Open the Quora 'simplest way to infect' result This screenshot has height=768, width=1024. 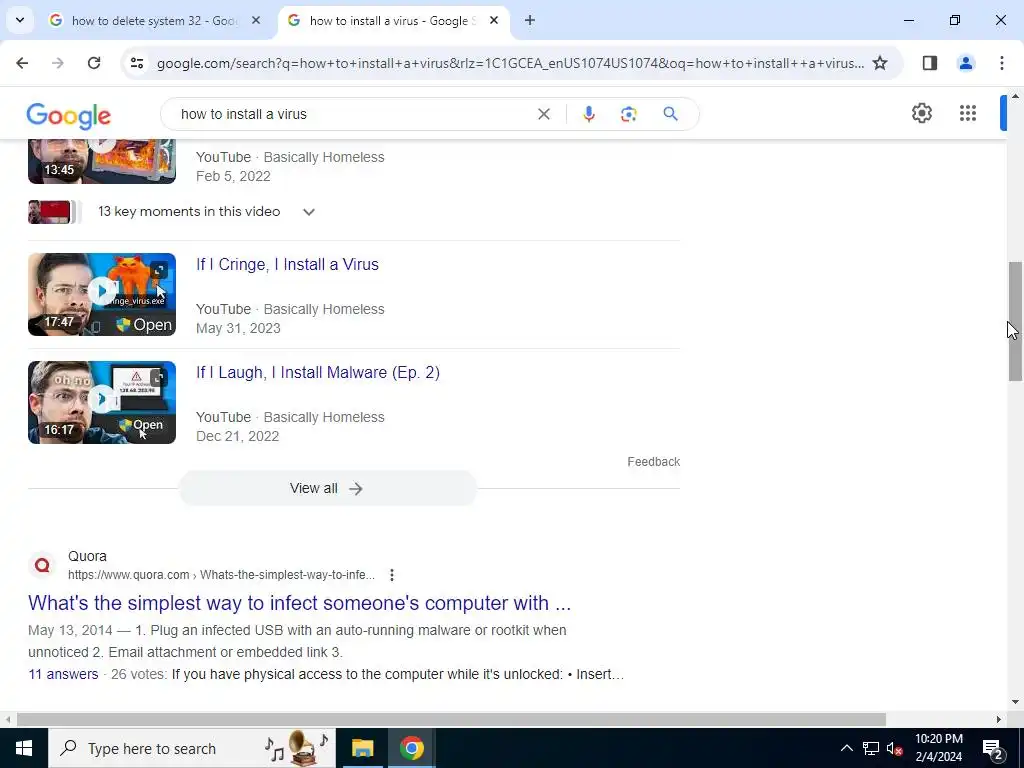[300, 603]
